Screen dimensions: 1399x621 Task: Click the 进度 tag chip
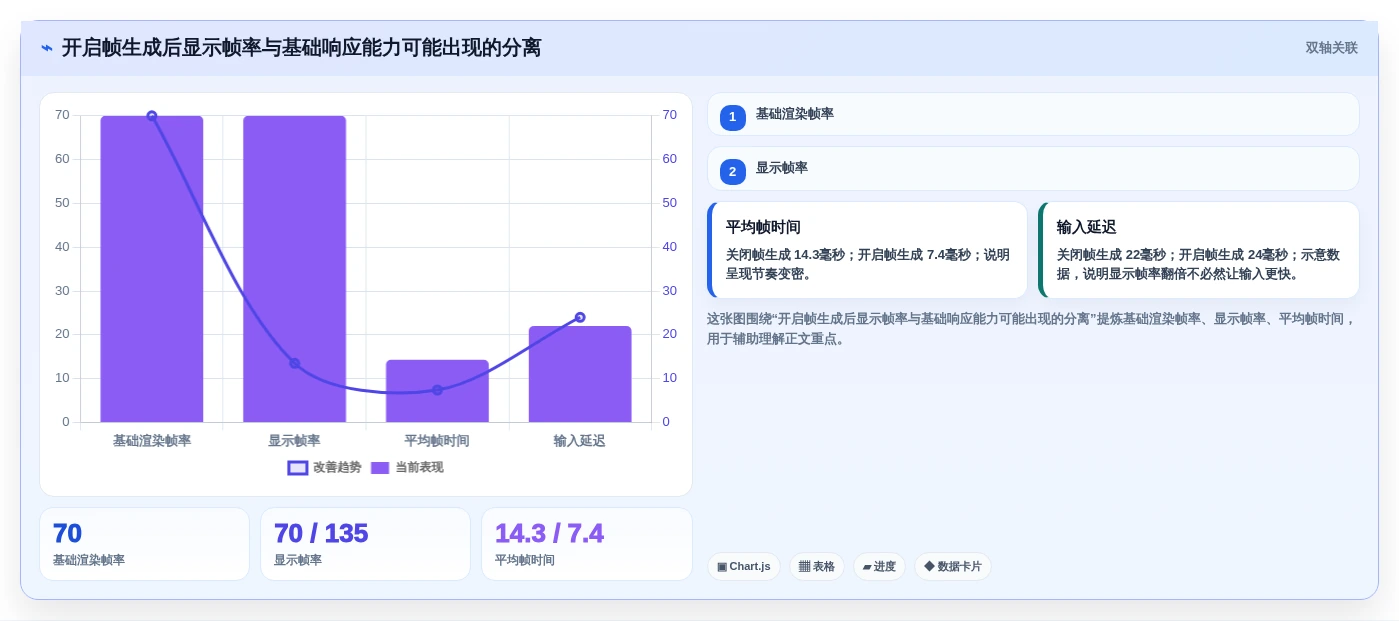(879, 566)
